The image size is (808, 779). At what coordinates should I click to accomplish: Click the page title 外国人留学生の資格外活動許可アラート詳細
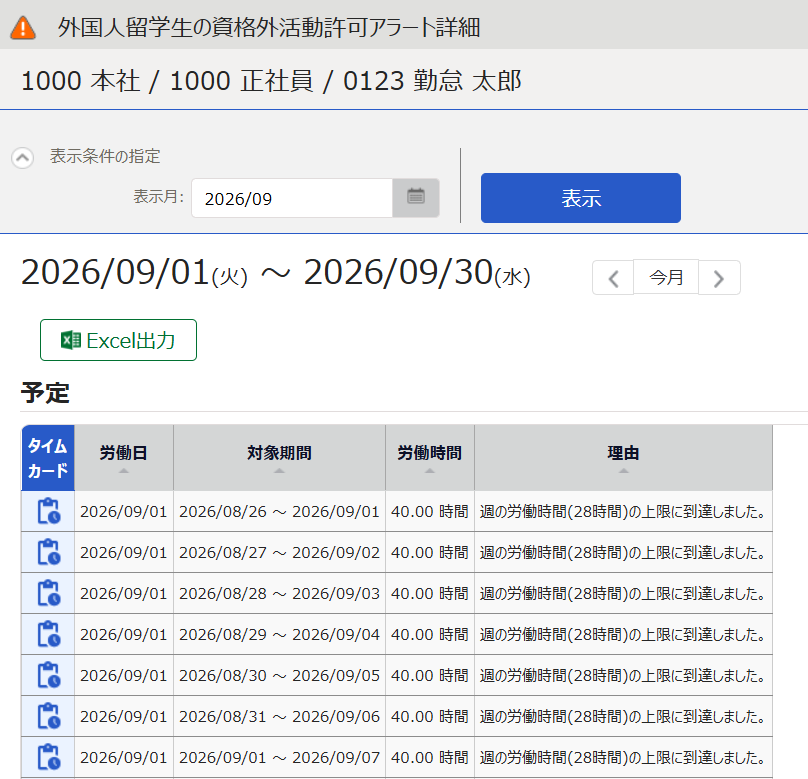(268, 27)
